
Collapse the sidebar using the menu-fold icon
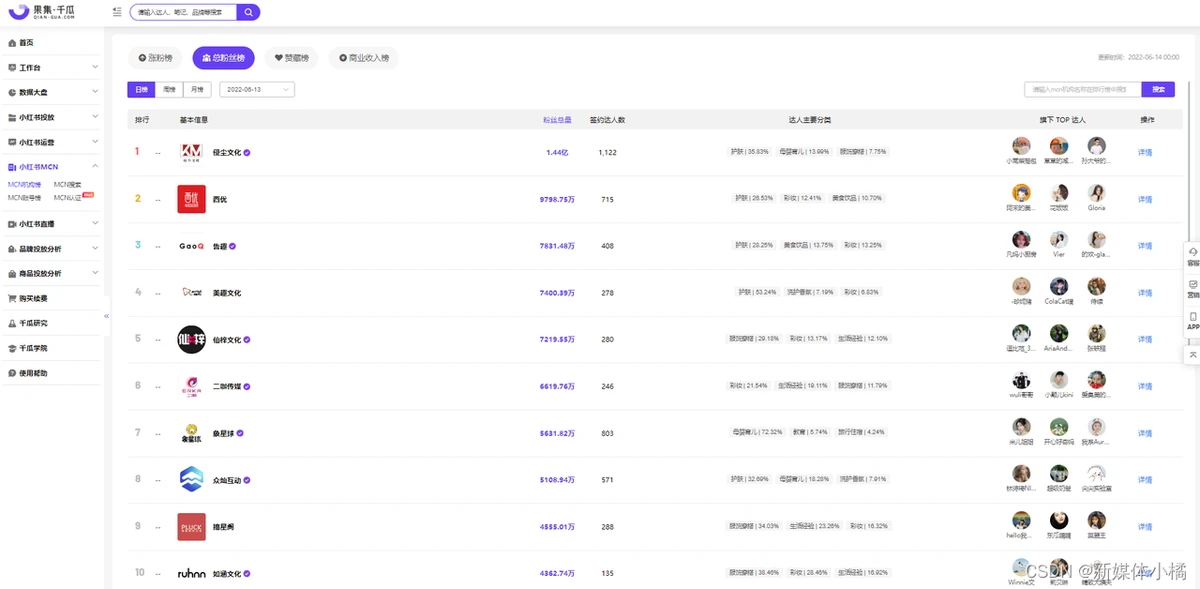pos(117,12)
